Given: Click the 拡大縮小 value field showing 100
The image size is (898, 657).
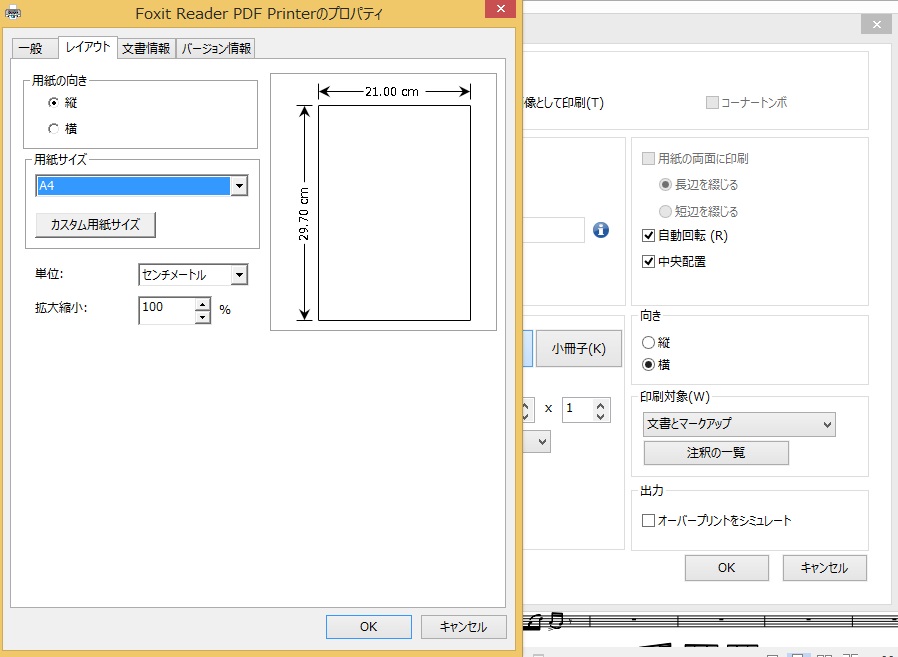Looking at the screenshot, I should tap(167, 310).
